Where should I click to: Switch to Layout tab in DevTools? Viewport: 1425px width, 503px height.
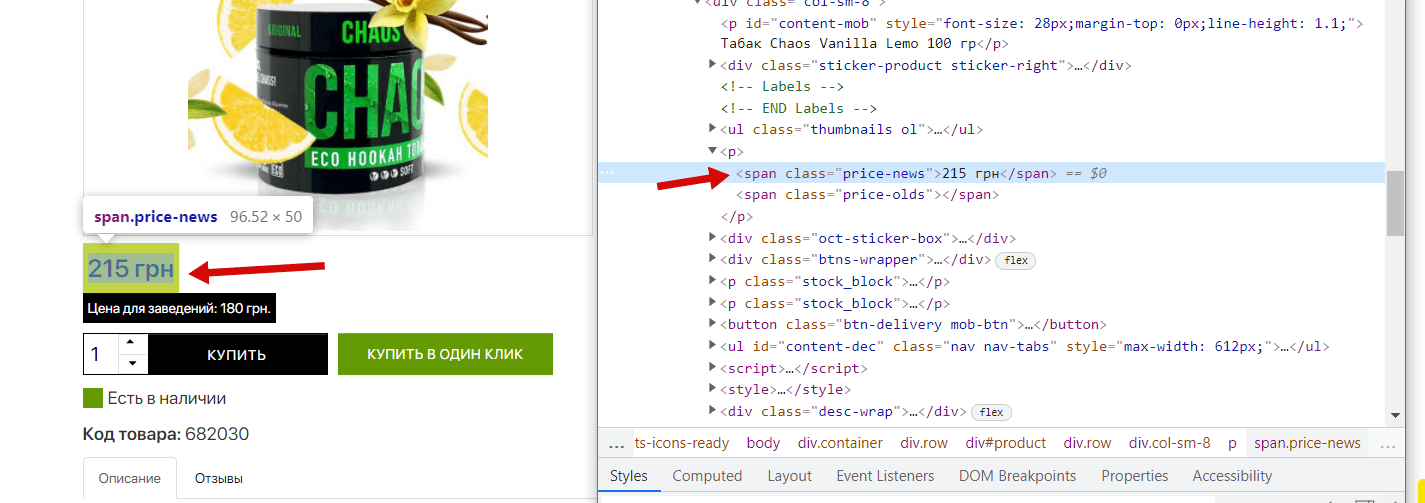[789, 476]
